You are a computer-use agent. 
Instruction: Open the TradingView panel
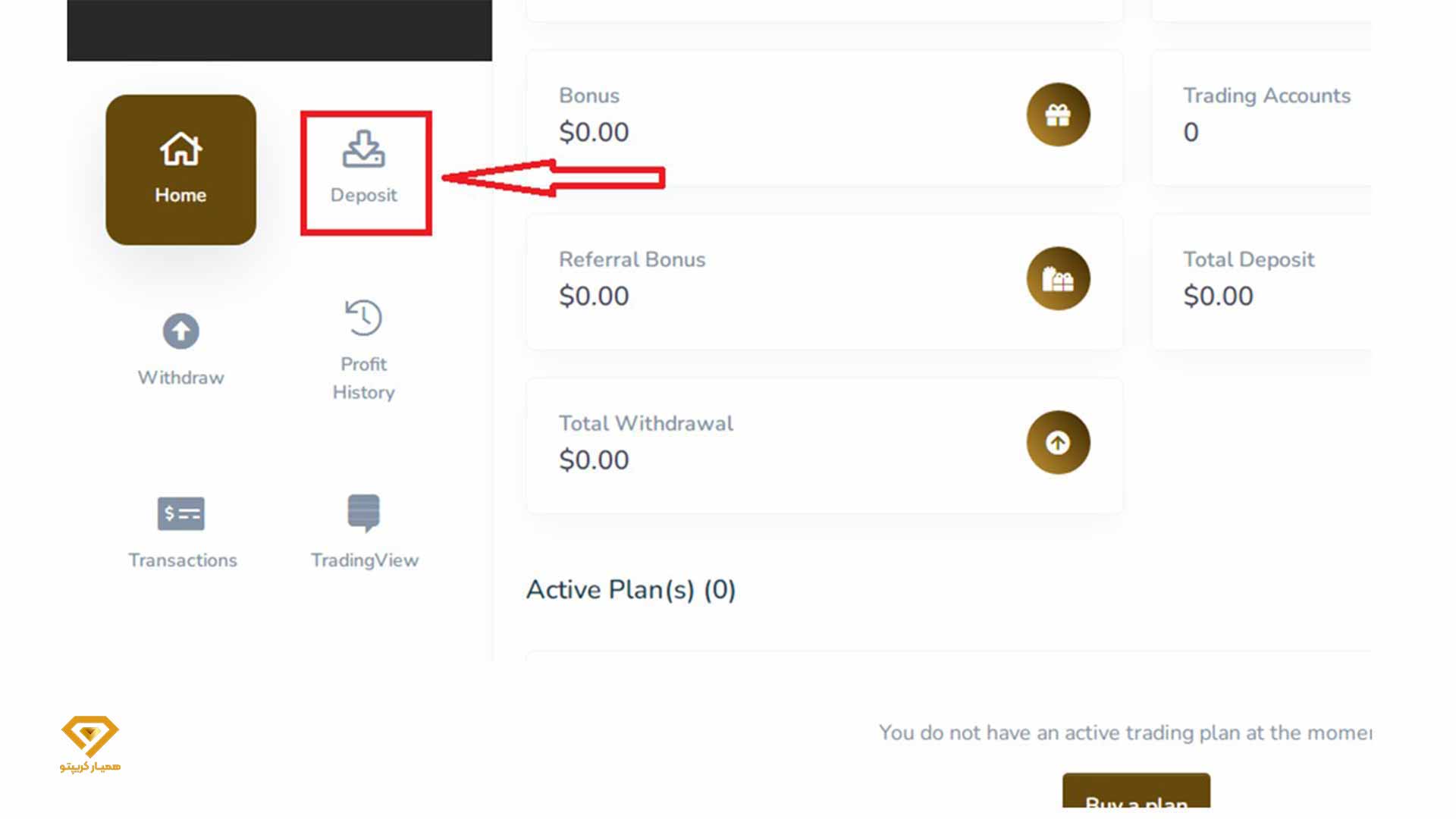pos(365,514)
